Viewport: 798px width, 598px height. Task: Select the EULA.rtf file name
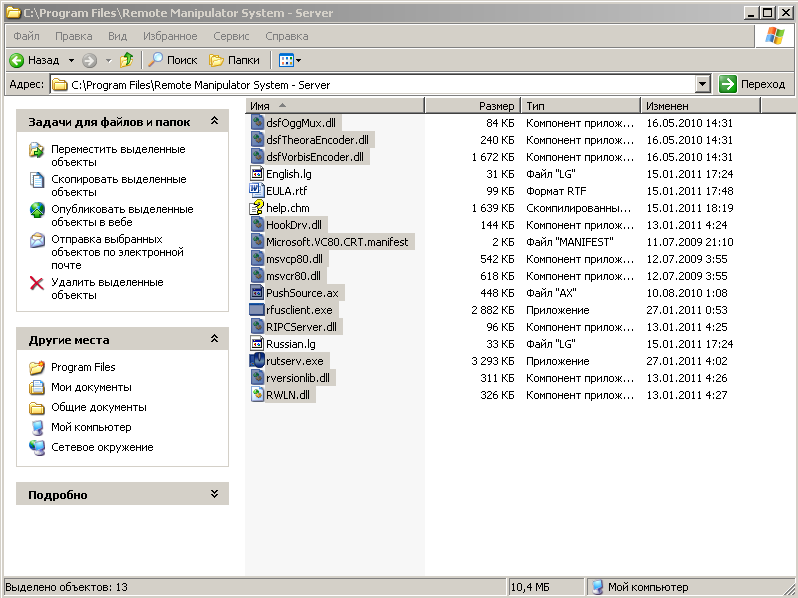coord(287,191)
